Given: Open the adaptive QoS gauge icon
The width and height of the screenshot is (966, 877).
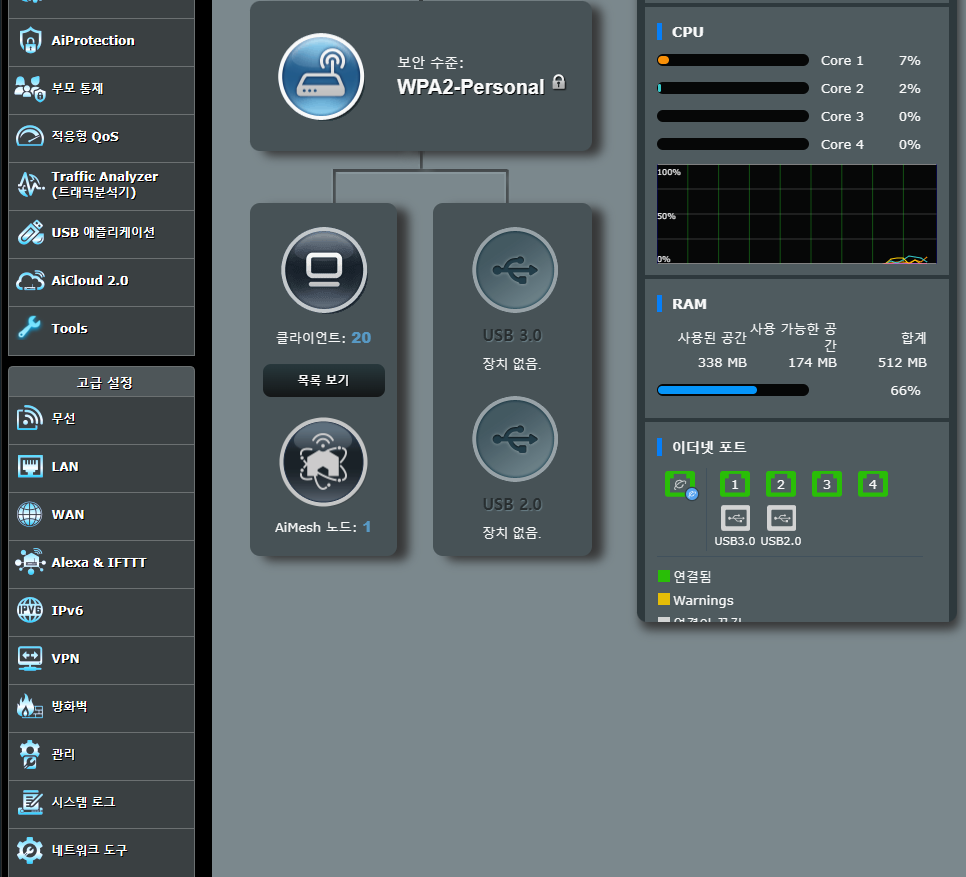Looking at the screenshot, I should coord(30,136).
